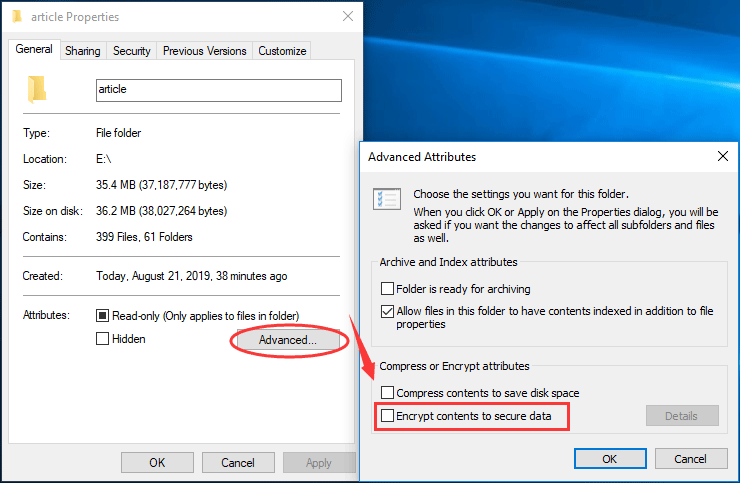Click the Details button beside Encrypt option
This screenshot has height=483, width=740.
pyautogui.click(x=681, y=415)
